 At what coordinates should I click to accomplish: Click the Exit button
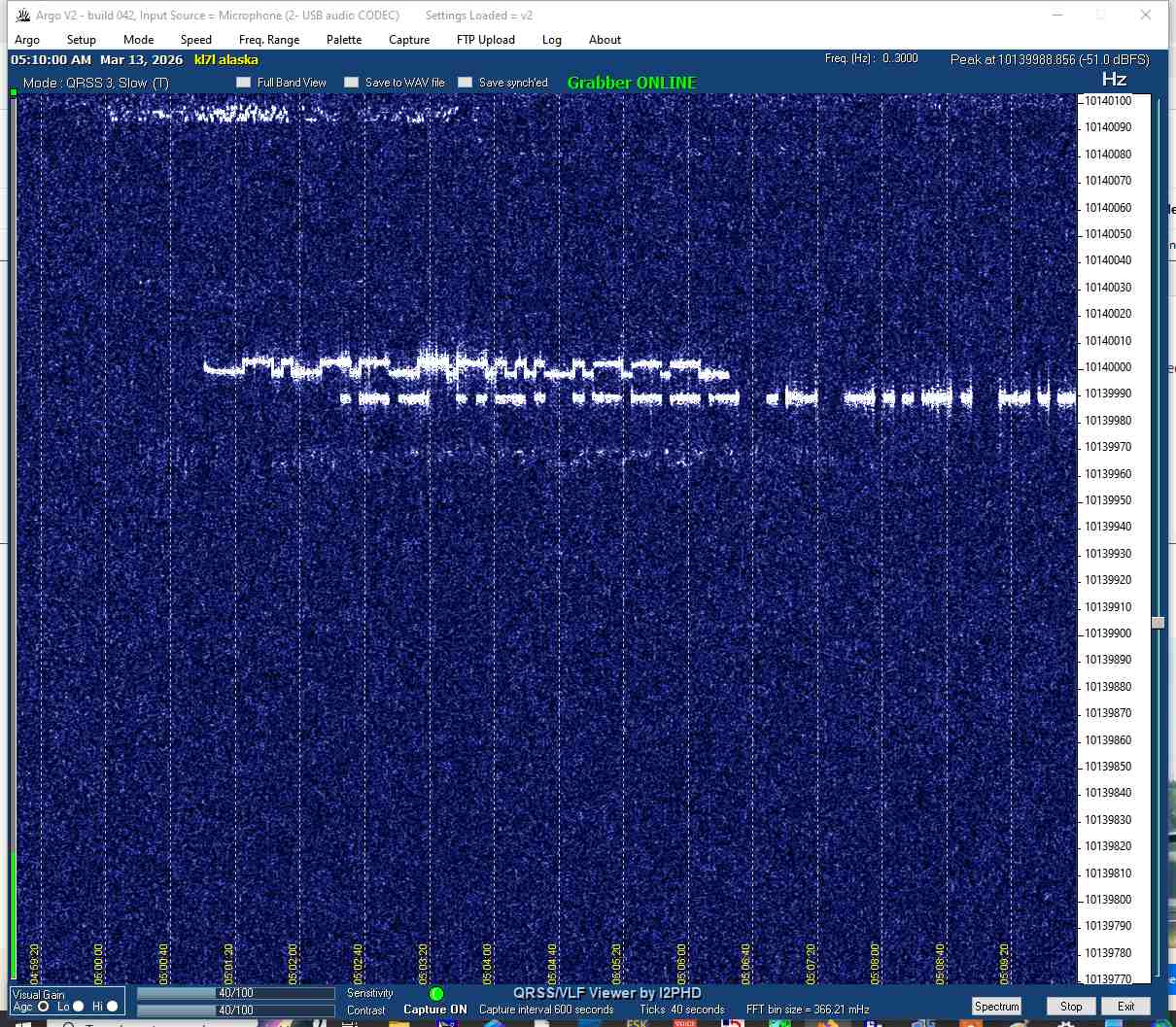coord(1125,1007)
